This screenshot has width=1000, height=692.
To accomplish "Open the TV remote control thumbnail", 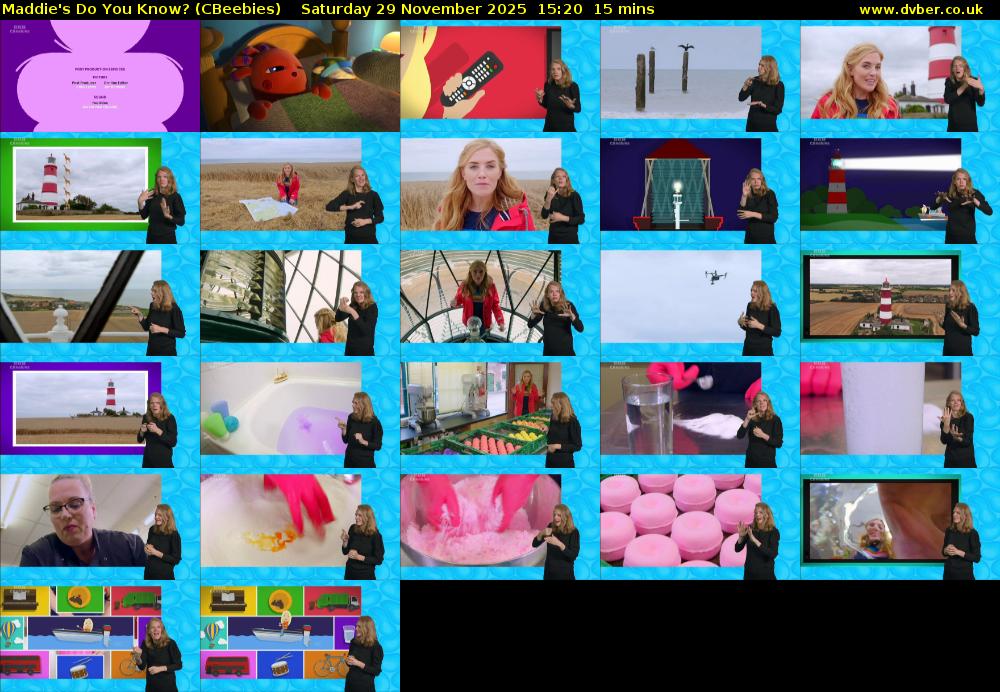I will [x=500, y=76].
